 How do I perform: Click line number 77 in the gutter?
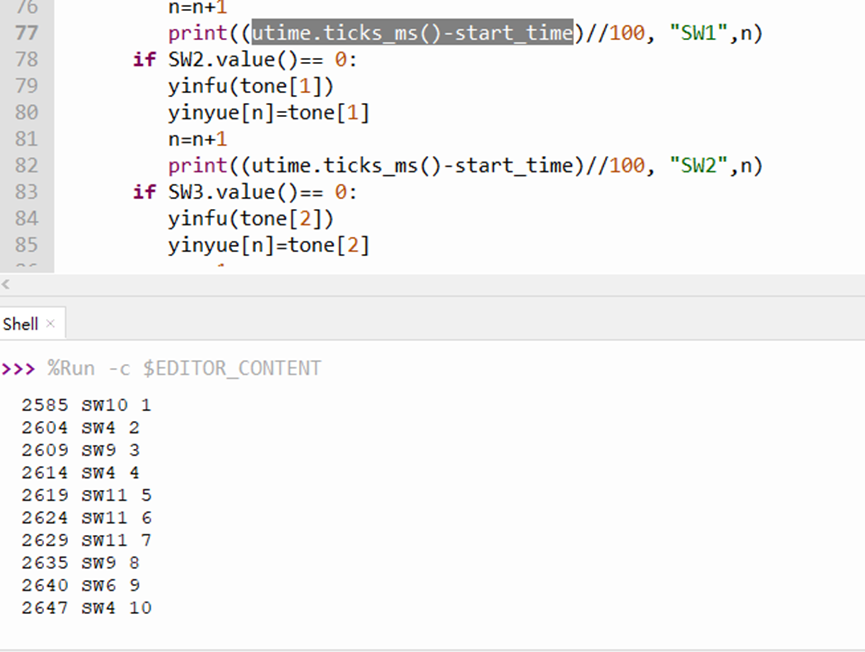(x=27, y=33)
